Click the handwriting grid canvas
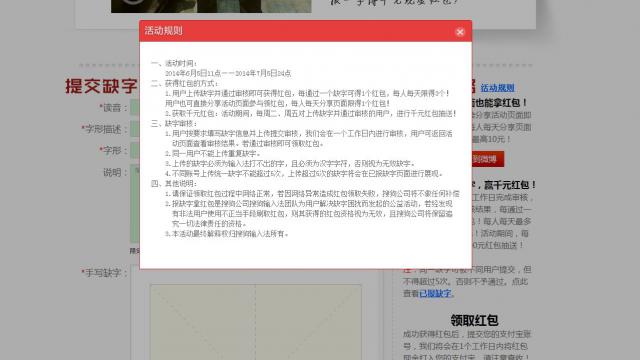The width and height of the screenshot is (640, 360). [x=256, y=322]
